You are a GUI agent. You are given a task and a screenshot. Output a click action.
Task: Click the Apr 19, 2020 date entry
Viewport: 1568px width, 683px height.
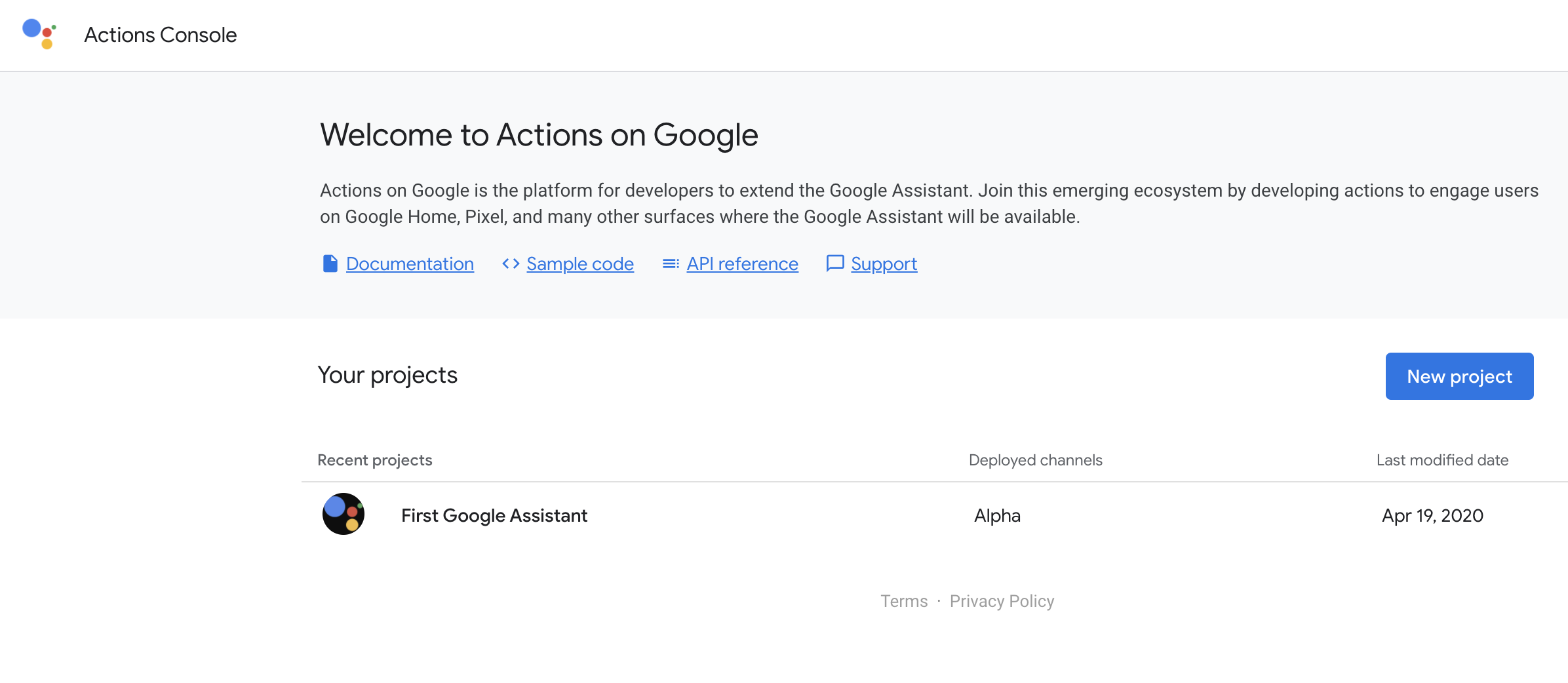(1432, 515)
